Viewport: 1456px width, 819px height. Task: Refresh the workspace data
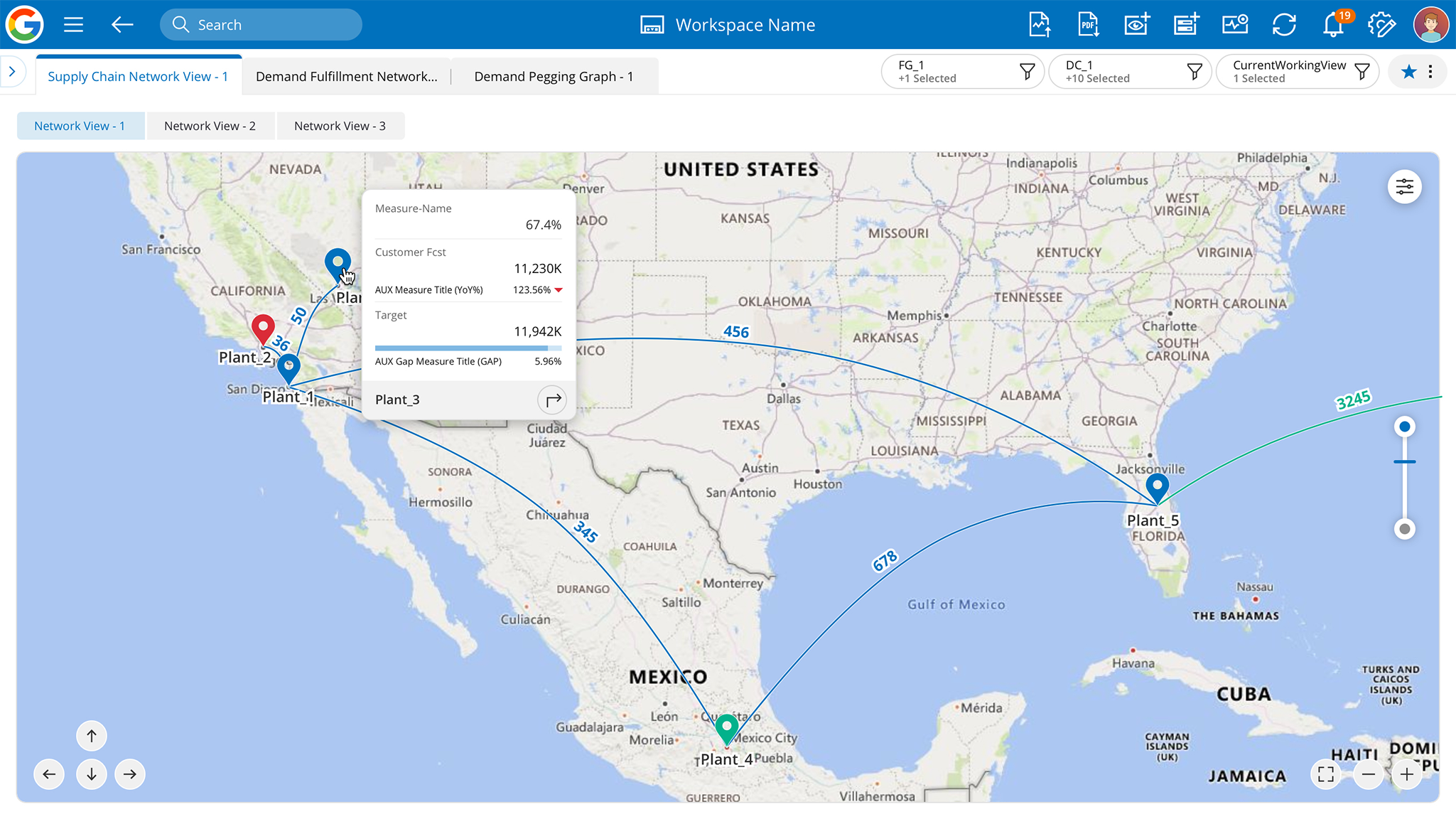pos(1284,25)
